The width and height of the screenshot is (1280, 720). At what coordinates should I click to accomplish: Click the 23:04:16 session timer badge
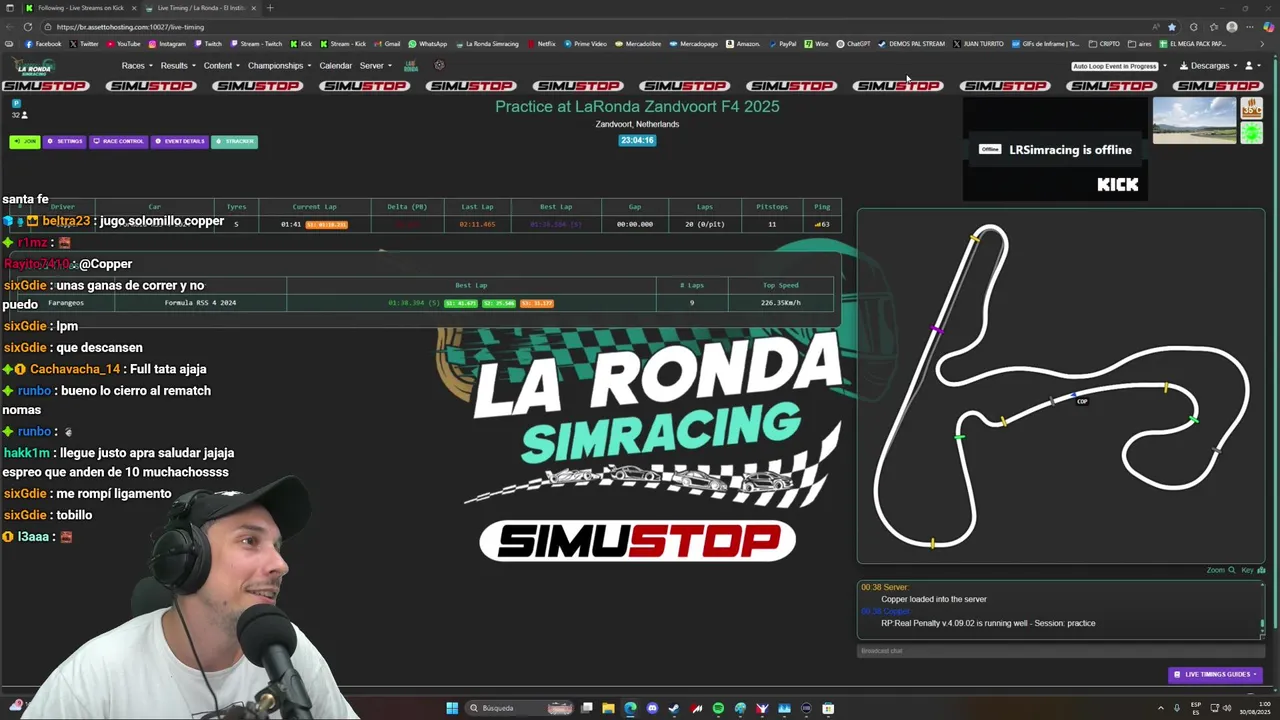point(637,140)
